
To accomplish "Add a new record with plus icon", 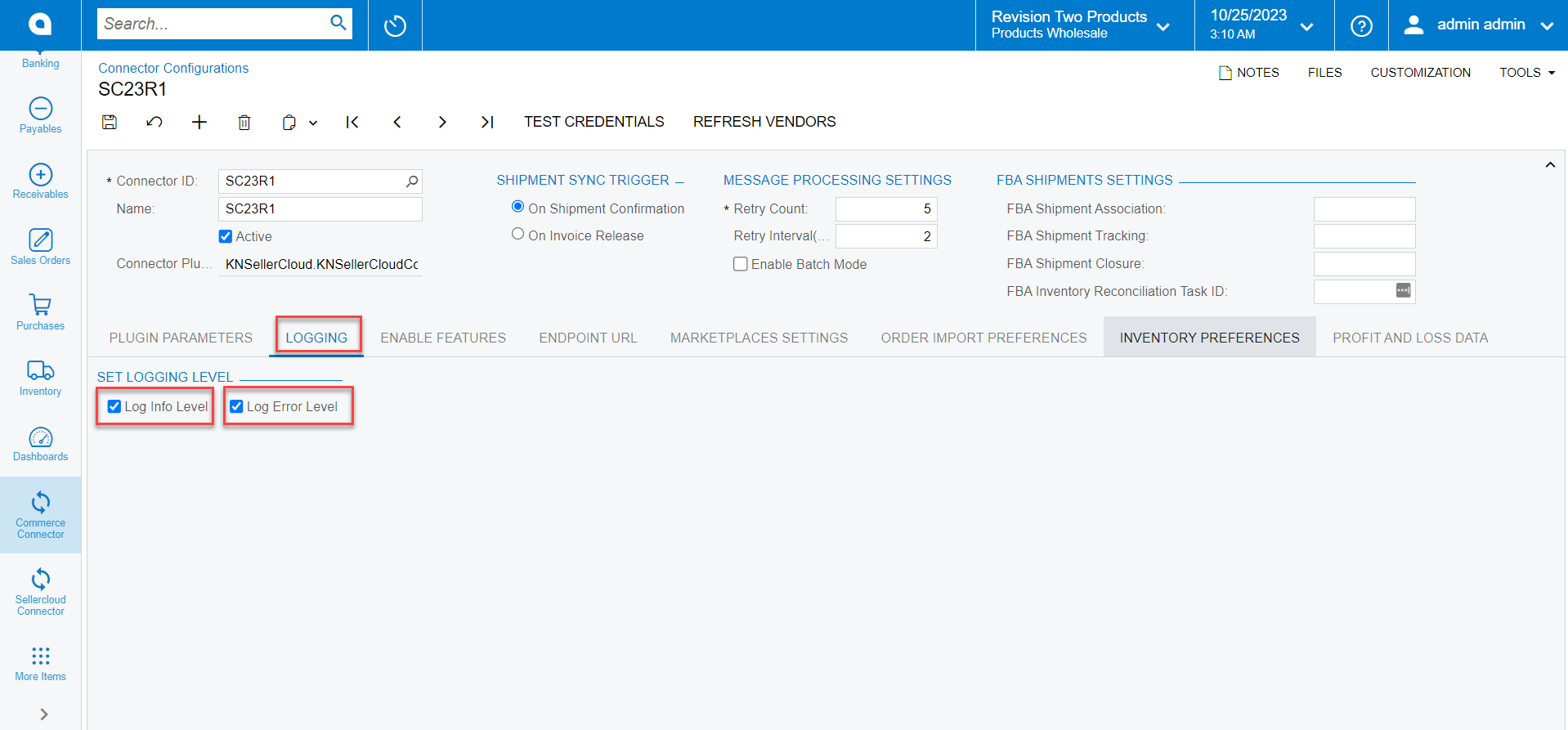I will tap(199, 122).
